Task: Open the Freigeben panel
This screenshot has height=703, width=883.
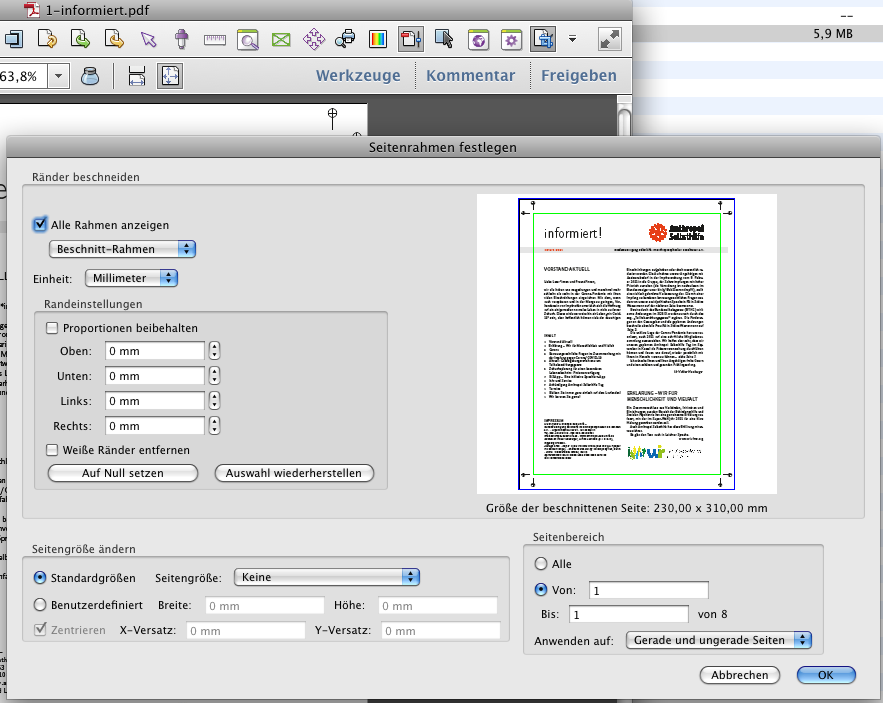Action: 579,75
